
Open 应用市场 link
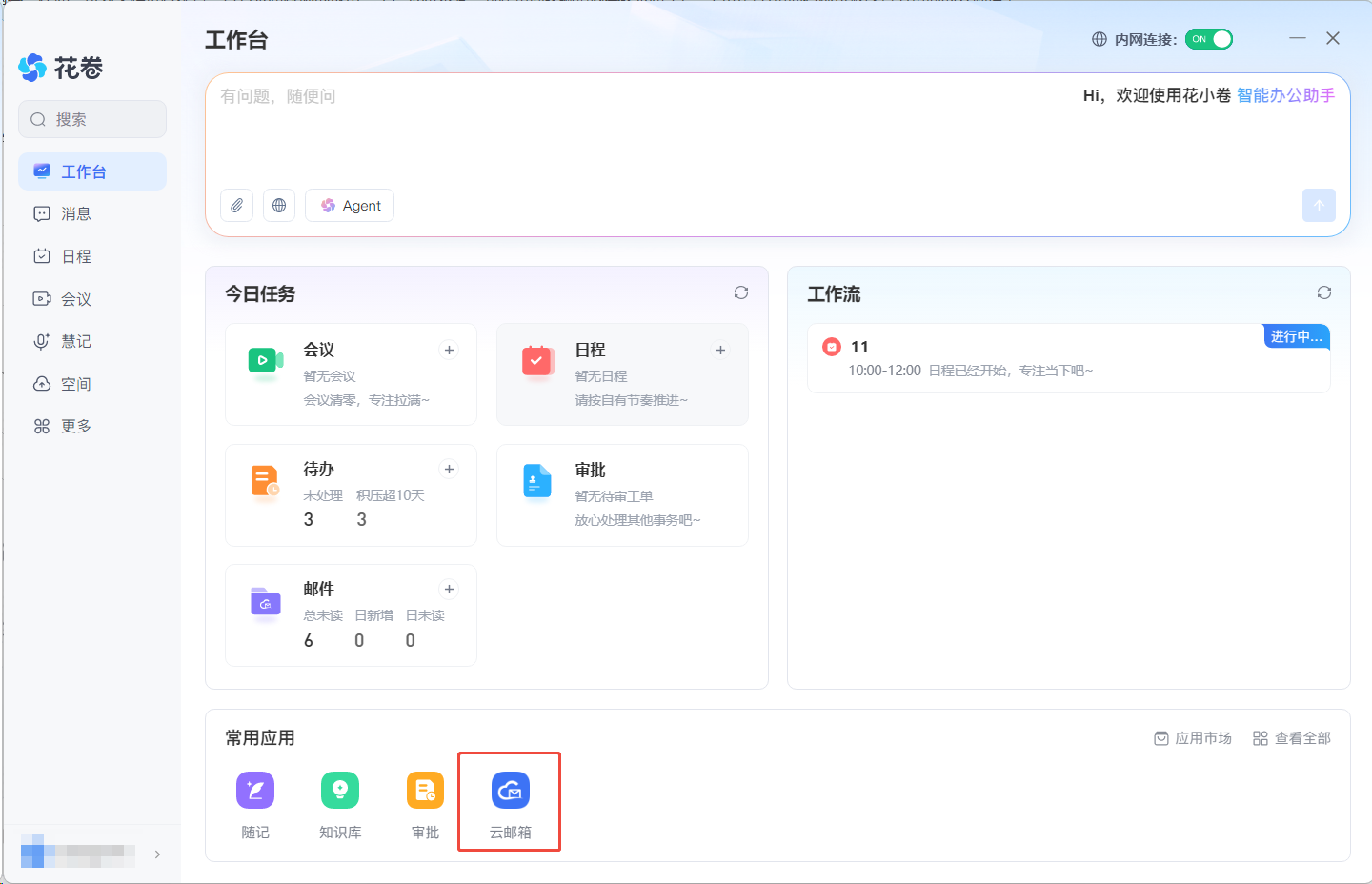pos(1193,738)
